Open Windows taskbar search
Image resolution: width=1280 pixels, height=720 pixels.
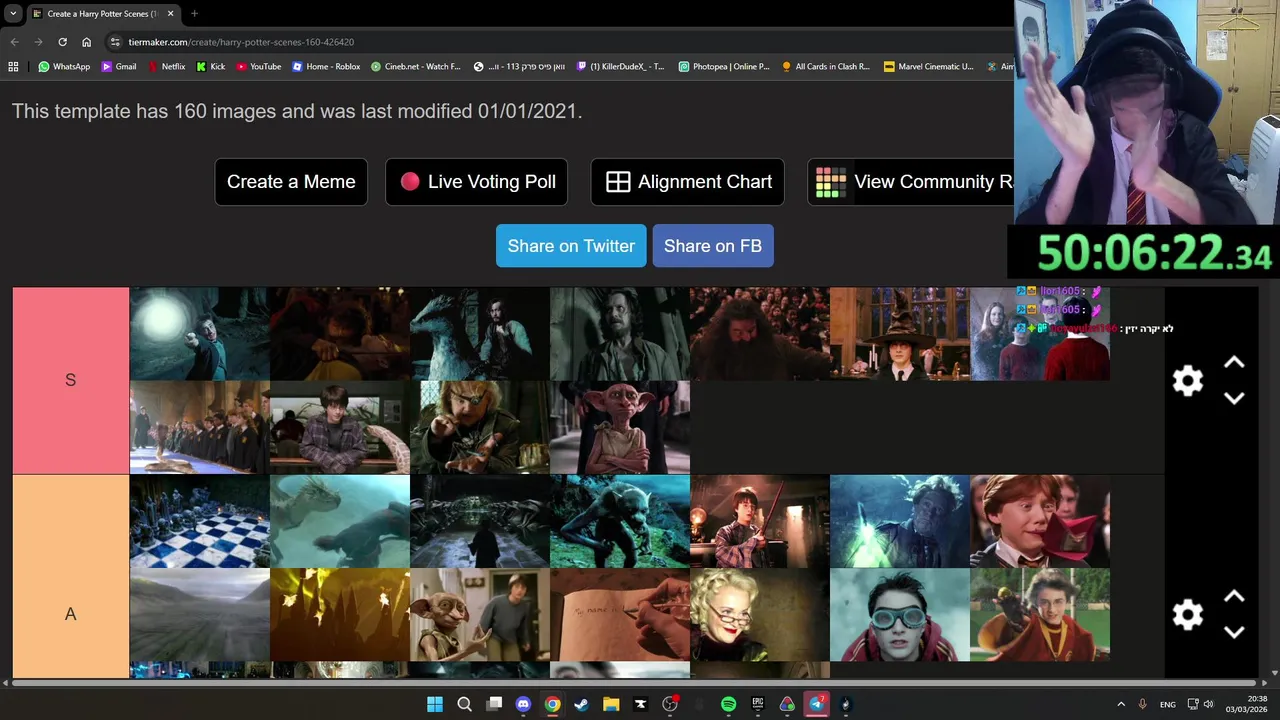(x=464, y=704)
